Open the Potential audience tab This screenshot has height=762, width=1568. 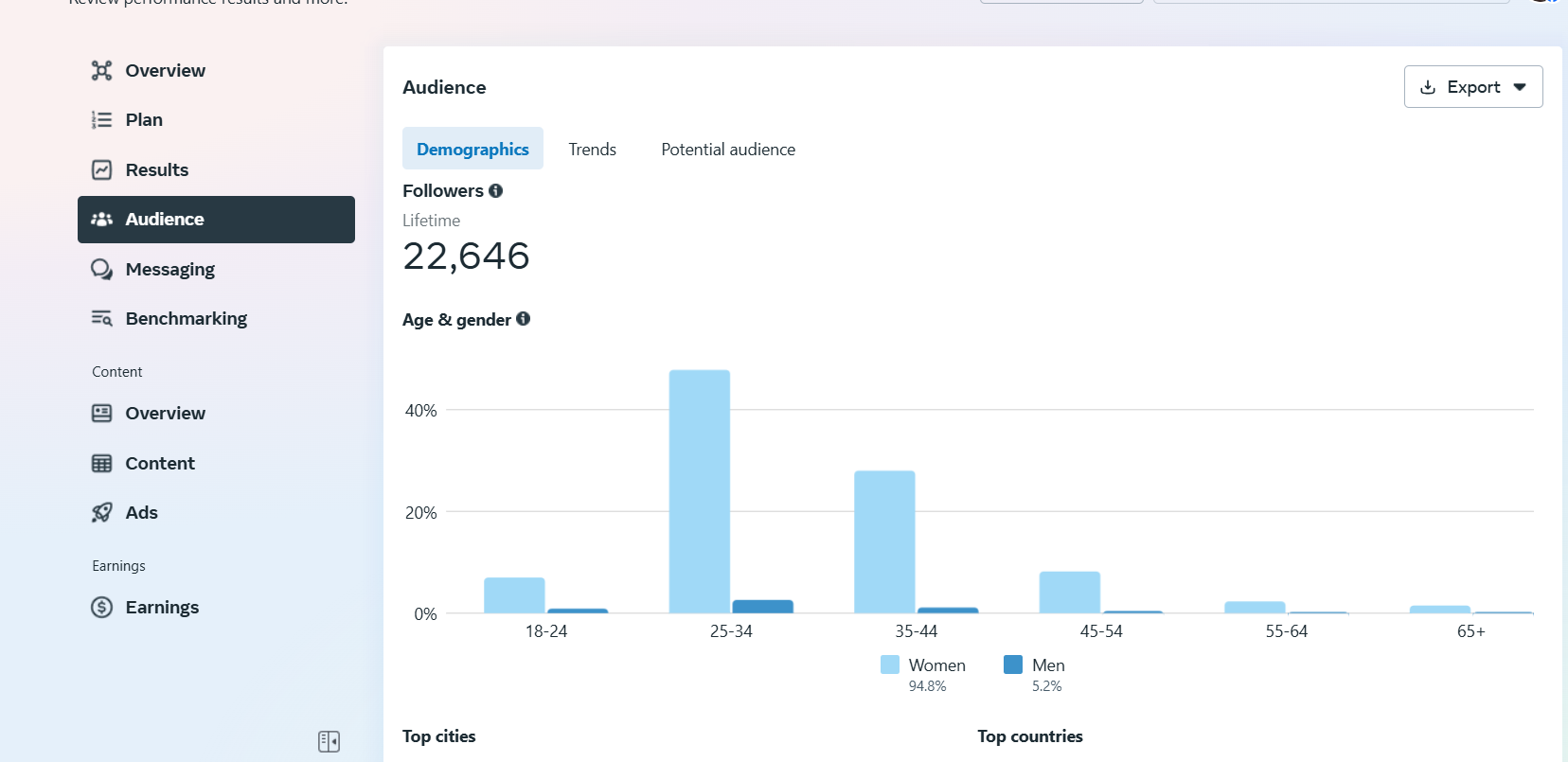click(727, 150)
